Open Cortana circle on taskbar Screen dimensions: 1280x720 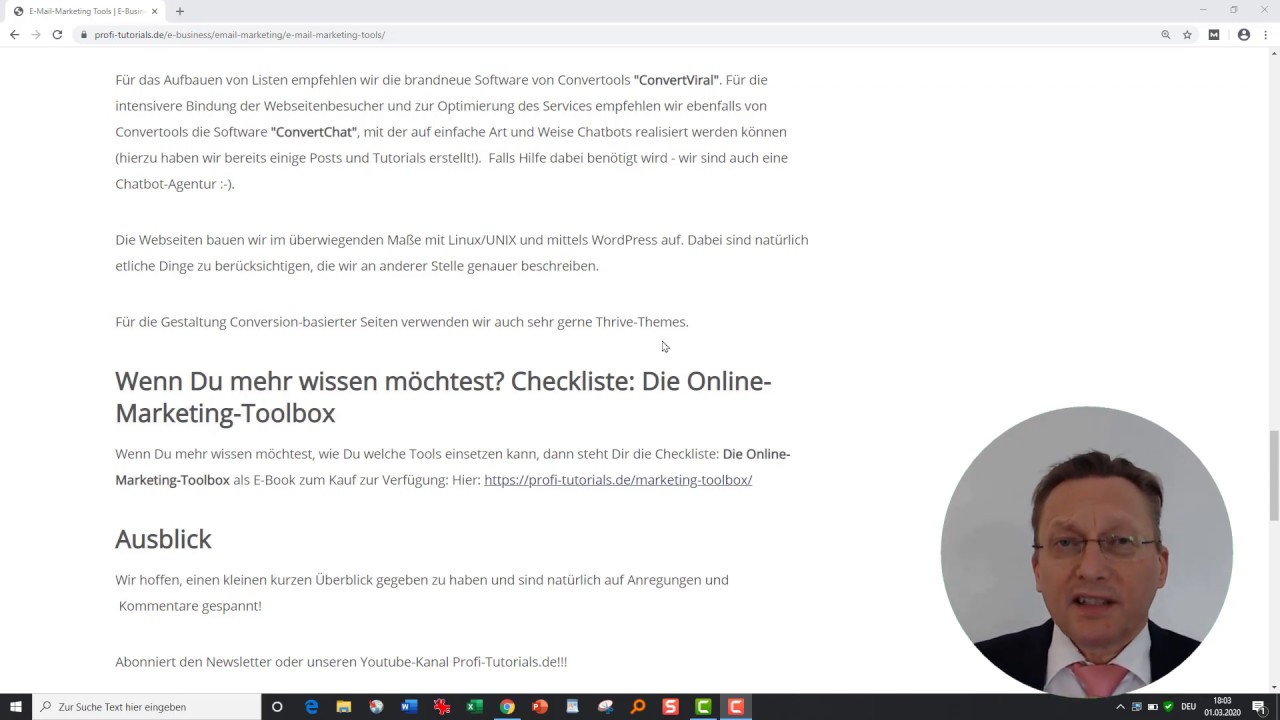point(277,707)
